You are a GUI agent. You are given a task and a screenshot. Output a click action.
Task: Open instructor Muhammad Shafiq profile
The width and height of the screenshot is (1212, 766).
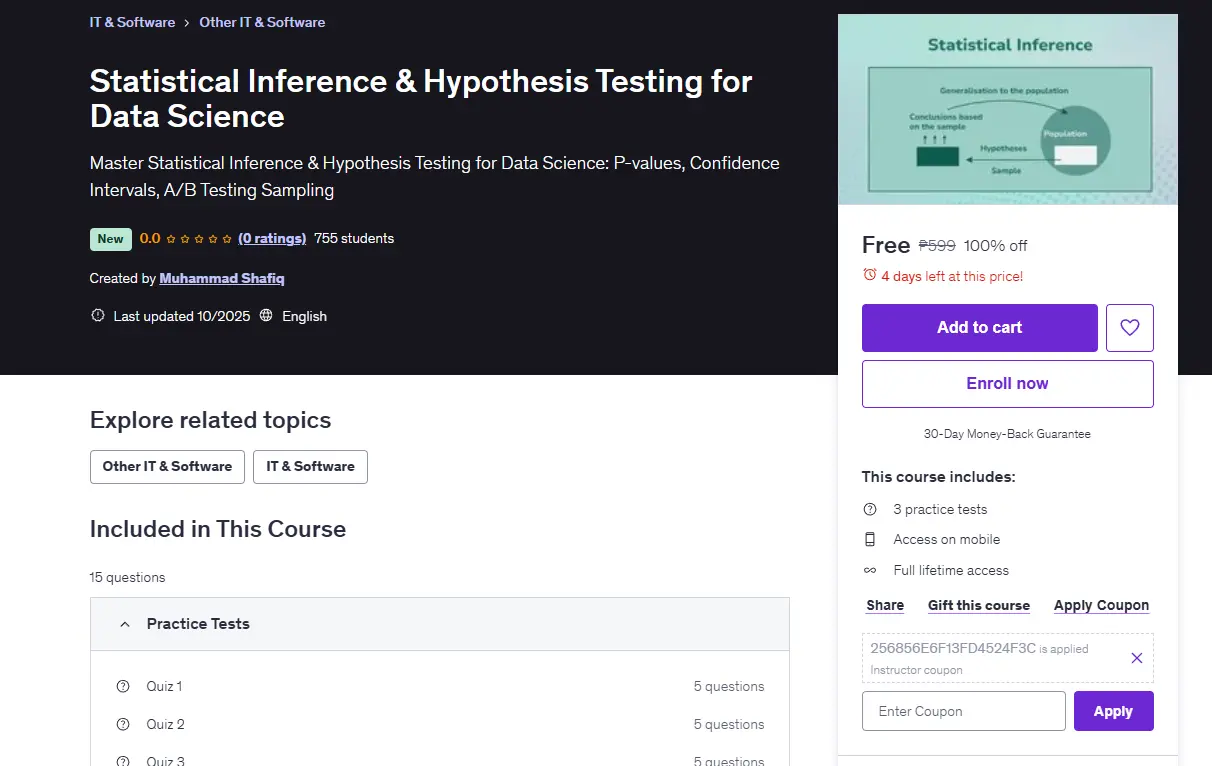point(222,278)
